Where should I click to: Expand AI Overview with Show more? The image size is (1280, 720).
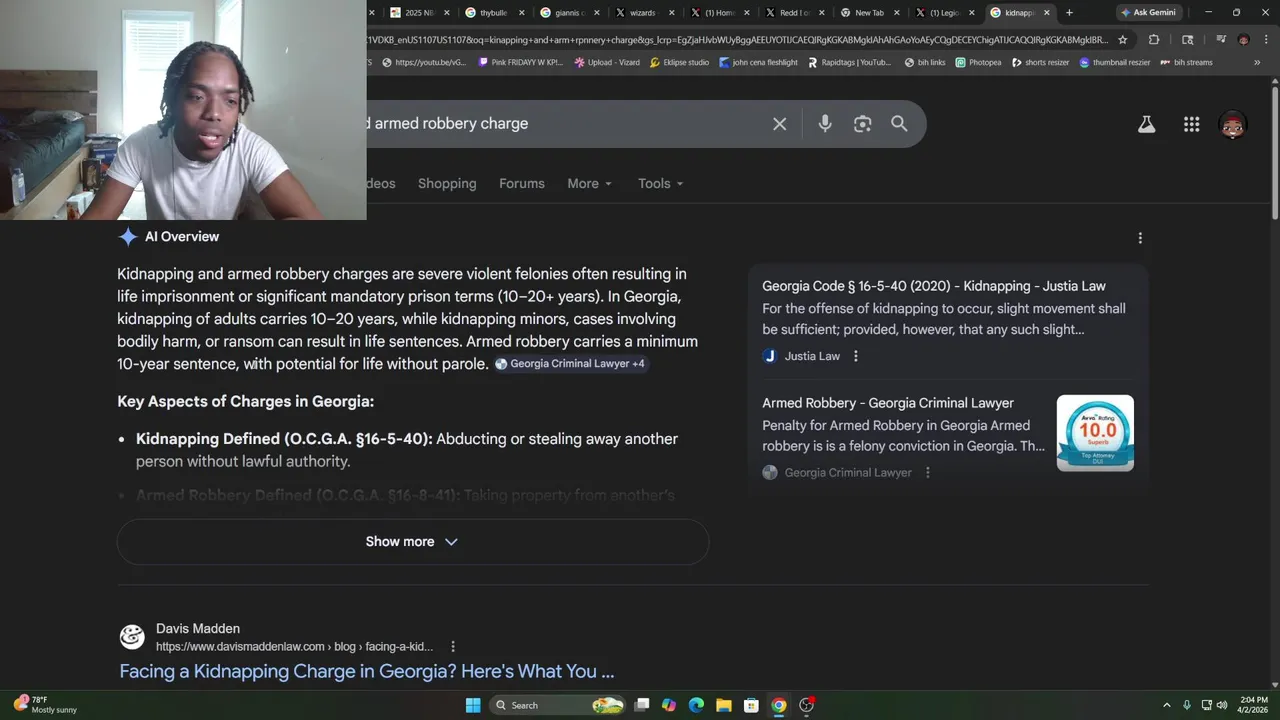413,542
